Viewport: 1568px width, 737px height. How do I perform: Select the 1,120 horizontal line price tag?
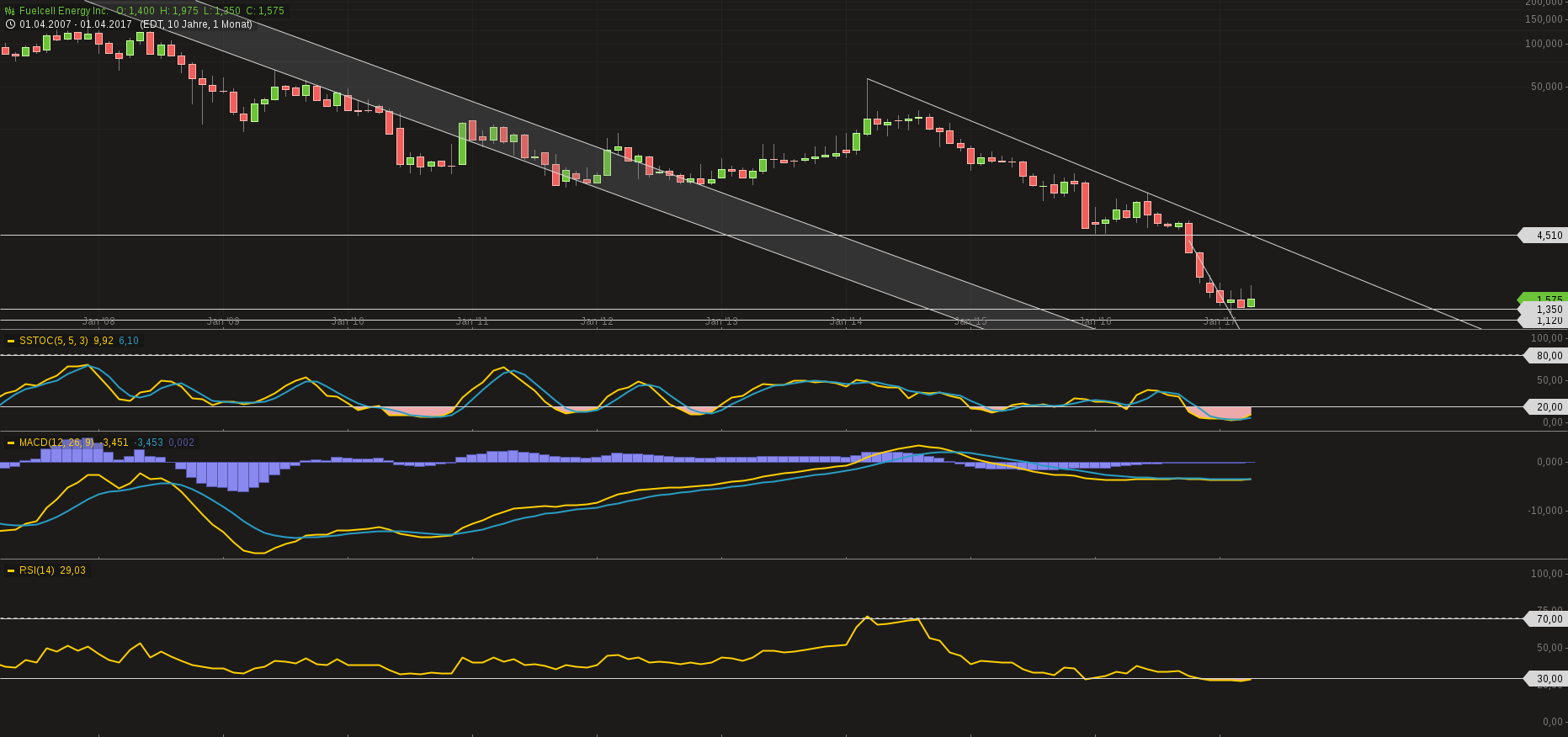(1543, 321)
